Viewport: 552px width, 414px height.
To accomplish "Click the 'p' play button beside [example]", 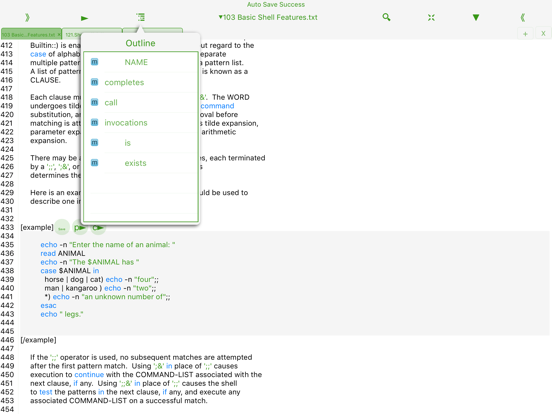I will click(x=80, y=227).
